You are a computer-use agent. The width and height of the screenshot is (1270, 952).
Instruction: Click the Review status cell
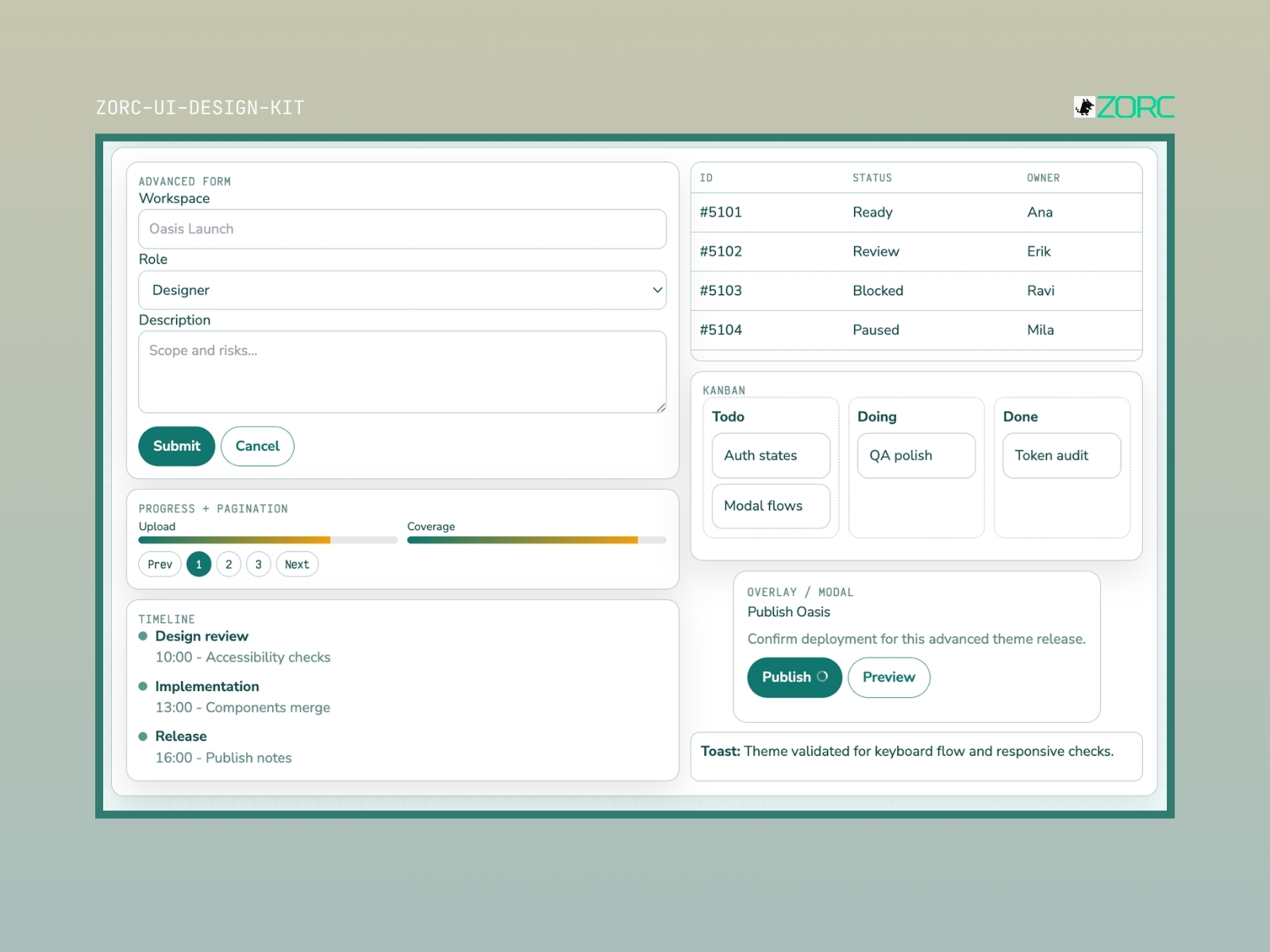click(x=876, y=251)
